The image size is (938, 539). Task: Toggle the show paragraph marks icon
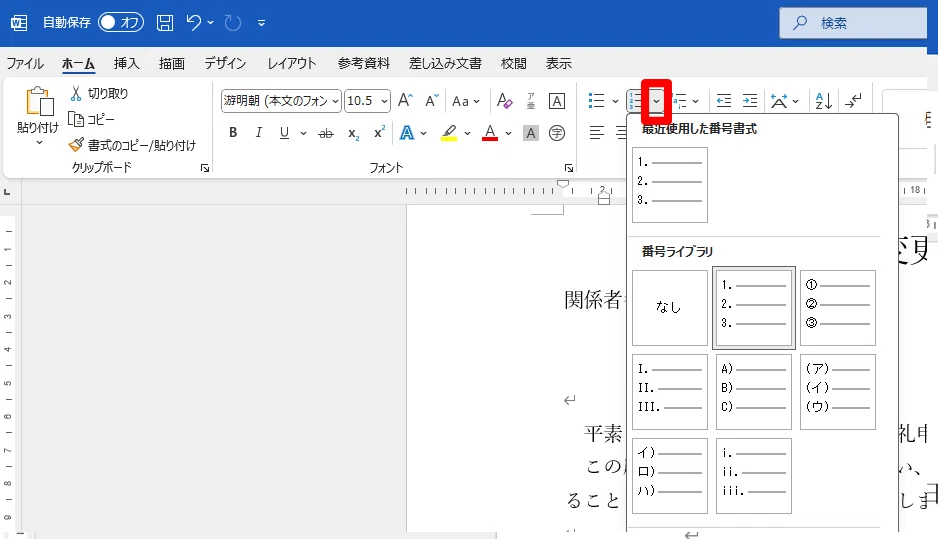[x=854, y=101]
